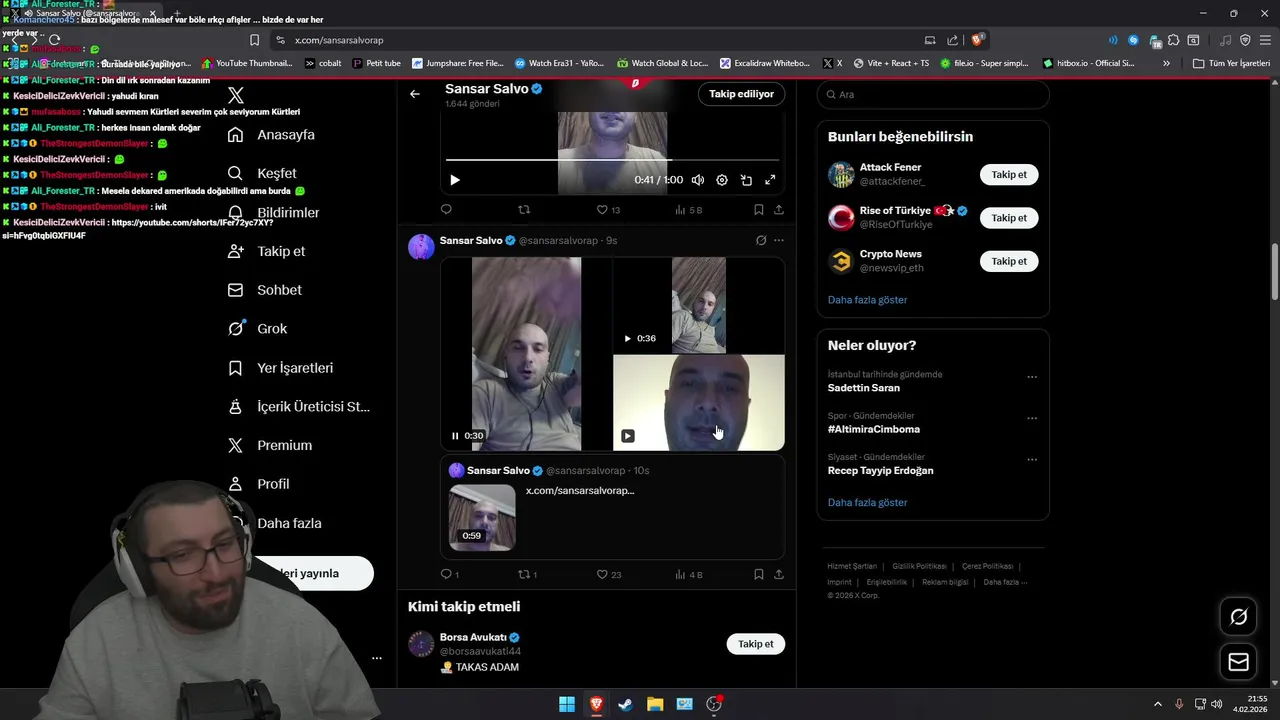Open Grok explain icon on 9s post
The width and height of the screenshot is (1280, 720).
pyautogui.click(x=761, y=240)
